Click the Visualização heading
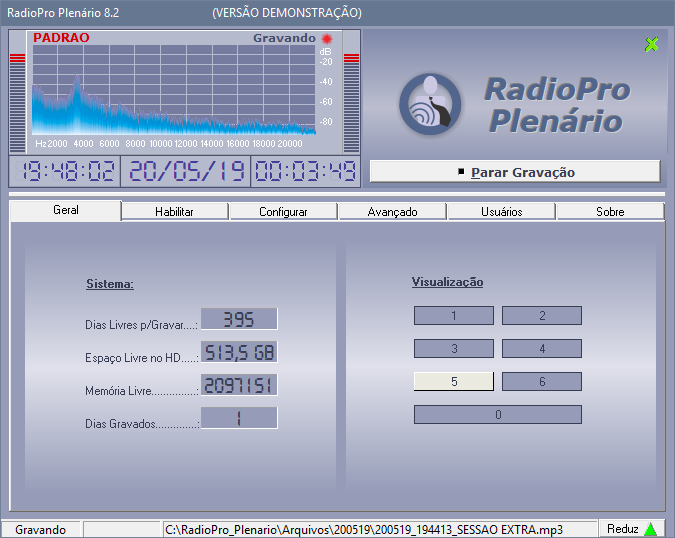Image resolution: width=675 pixels, height=538 pixels. point(447,282)
